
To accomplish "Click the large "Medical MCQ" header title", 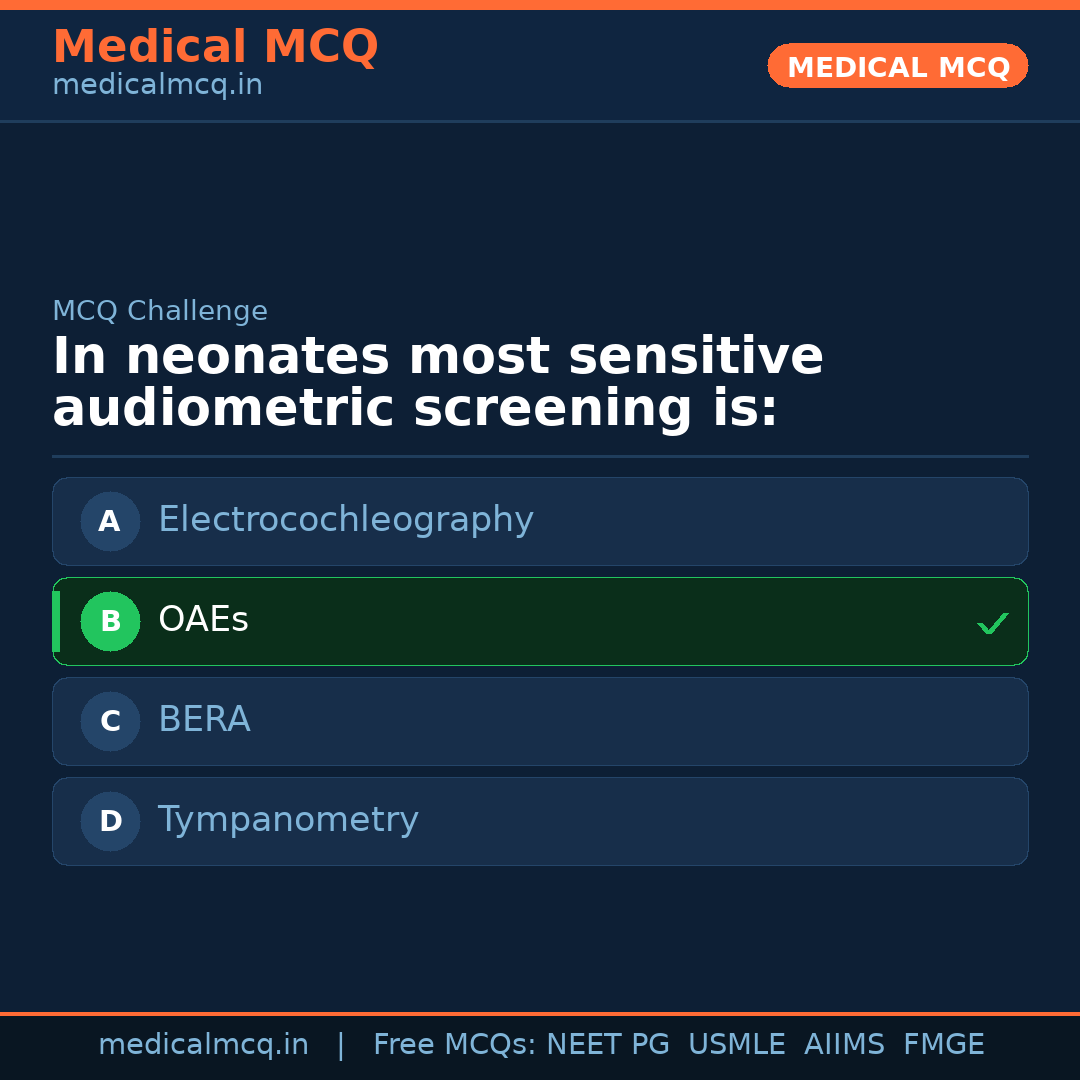I will [x=215, y=47].
